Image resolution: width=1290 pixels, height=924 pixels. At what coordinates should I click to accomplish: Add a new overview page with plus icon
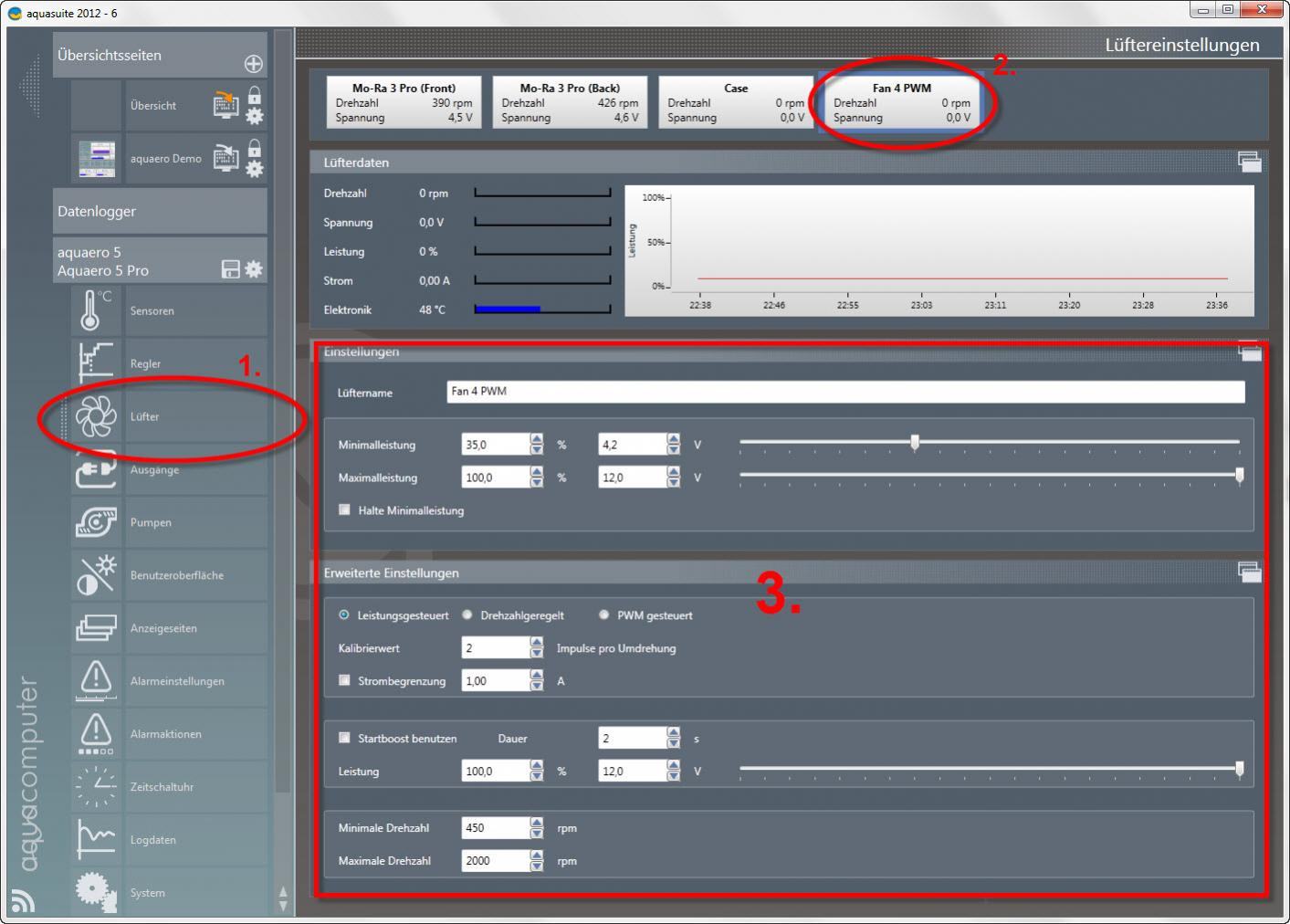point(253,63)
